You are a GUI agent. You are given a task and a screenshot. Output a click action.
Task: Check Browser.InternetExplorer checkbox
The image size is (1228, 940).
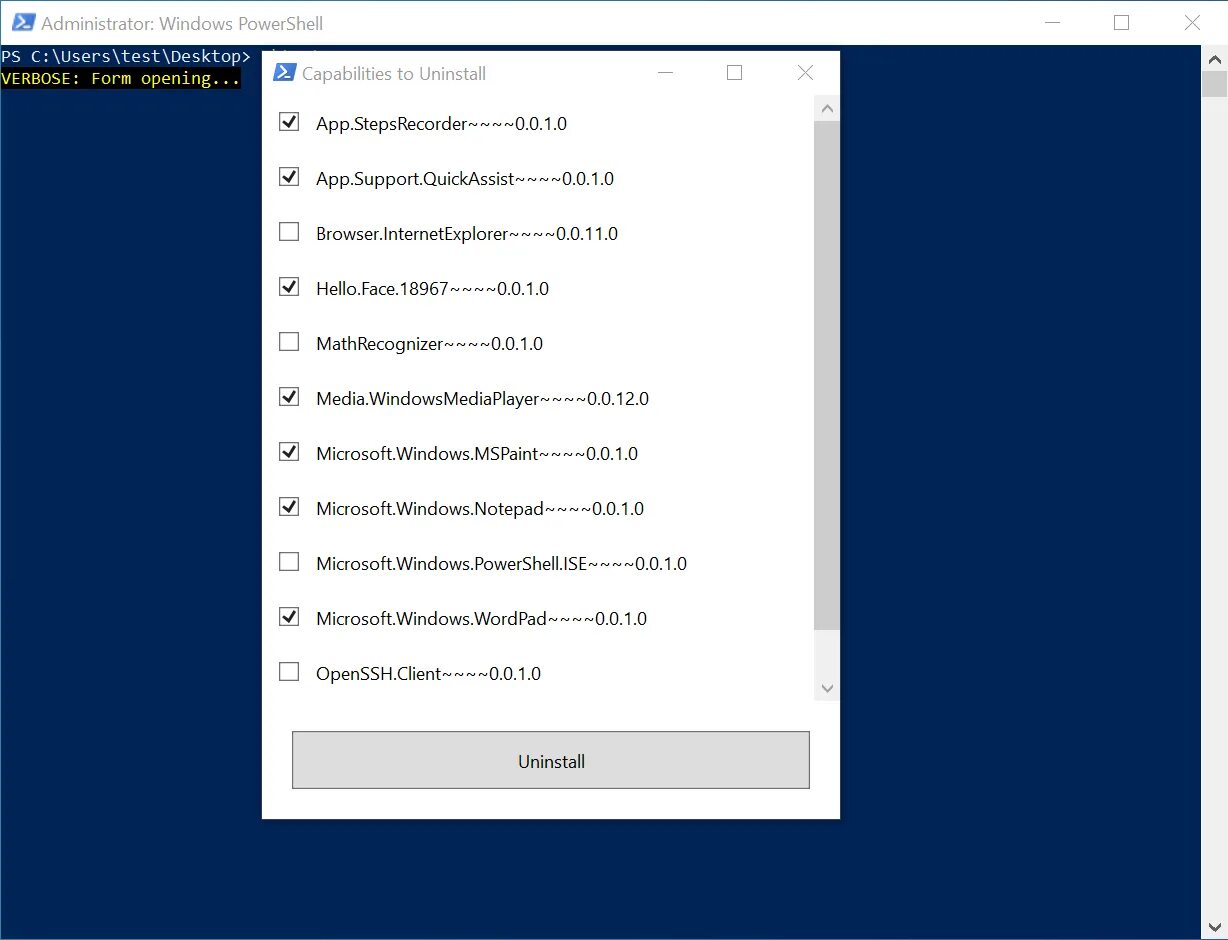[x=289, y=232]
